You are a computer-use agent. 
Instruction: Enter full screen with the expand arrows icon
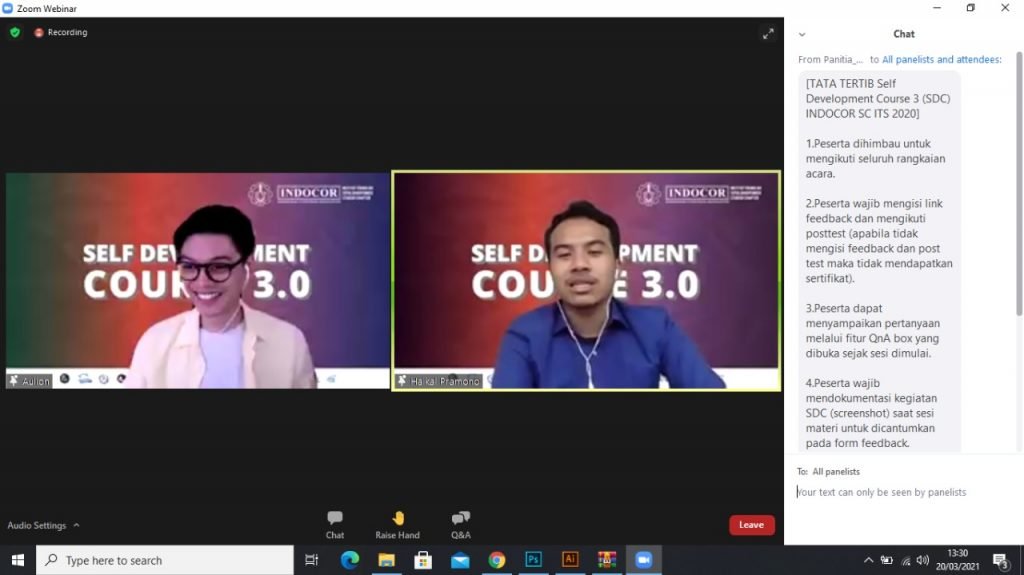coord(768,33)
